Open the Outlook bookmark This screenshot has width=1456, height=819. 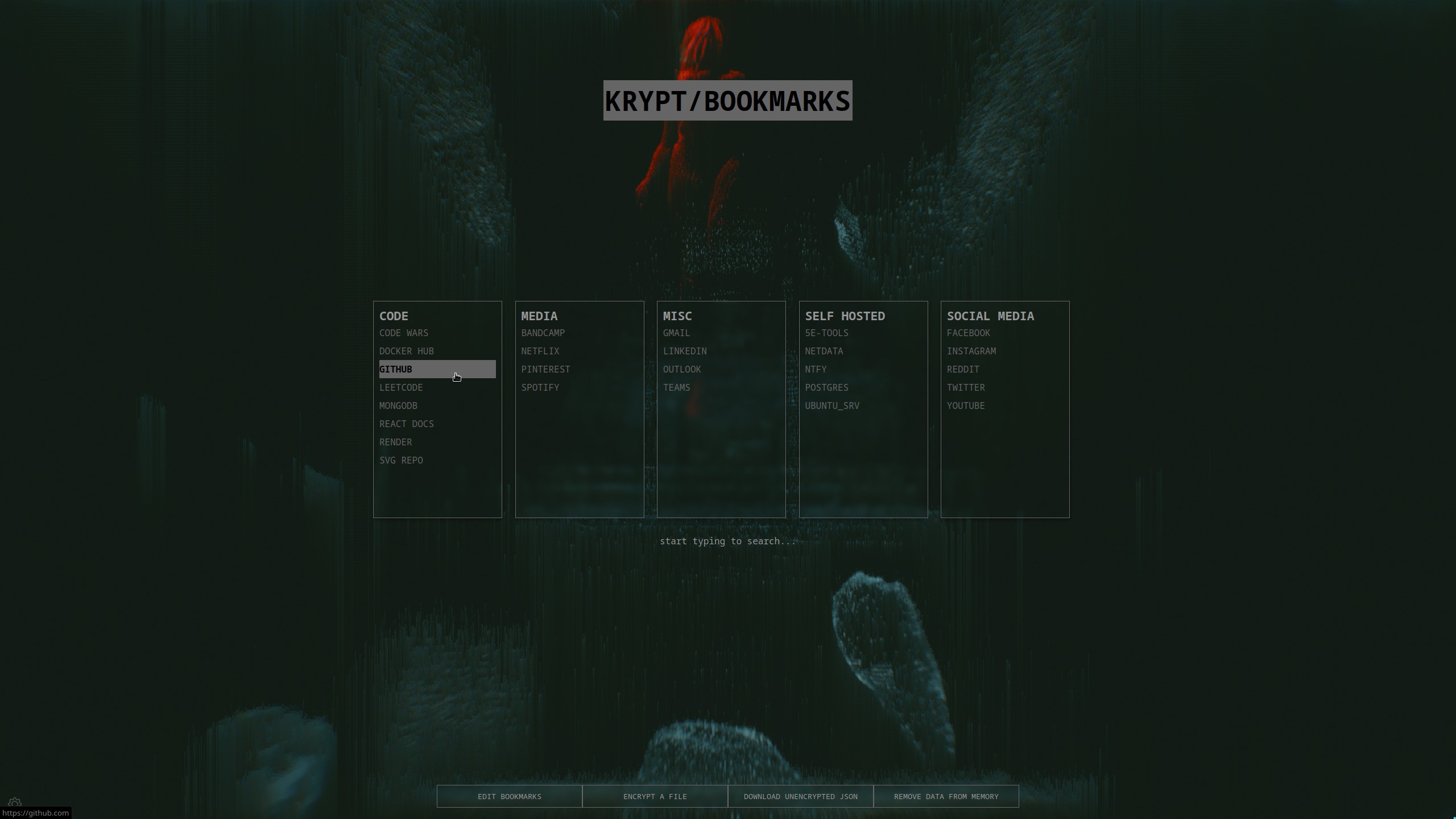point(681,369)
